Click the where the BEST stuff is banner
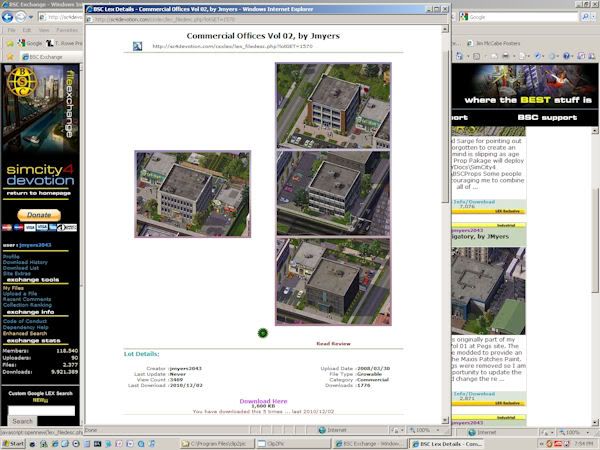The image size is (600, 450). (x=525, y=86)
